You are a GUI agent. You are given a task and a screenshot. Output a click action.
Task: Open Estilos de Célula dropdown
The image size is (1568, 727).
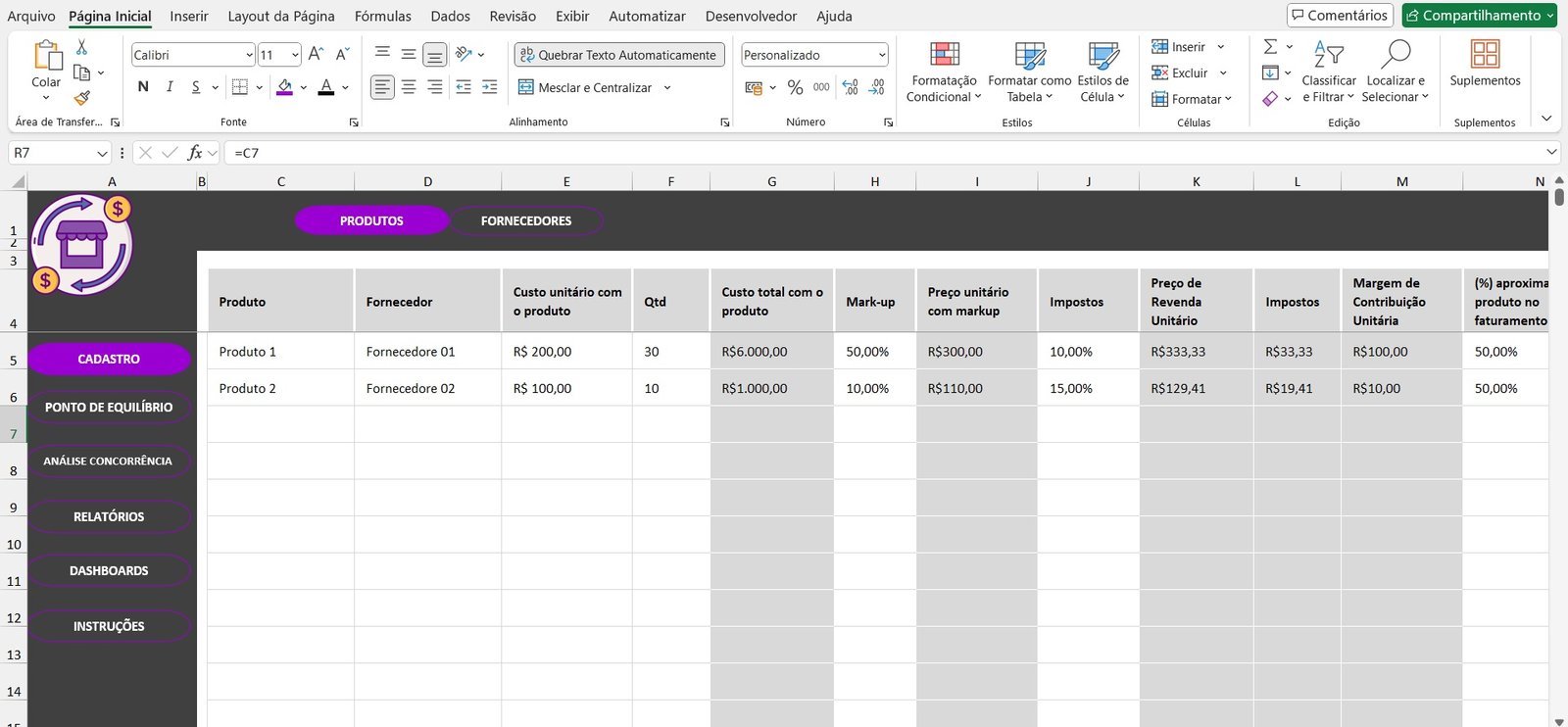pos(1102,71)
